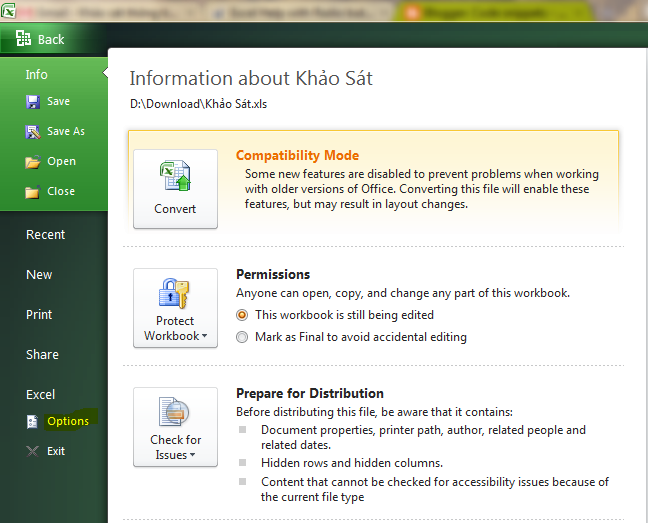Image resolution: width=648 pixels, height=523 pixels.
Task: Click 'Document properties, printer path' item
Action: (x=424, y=438)
